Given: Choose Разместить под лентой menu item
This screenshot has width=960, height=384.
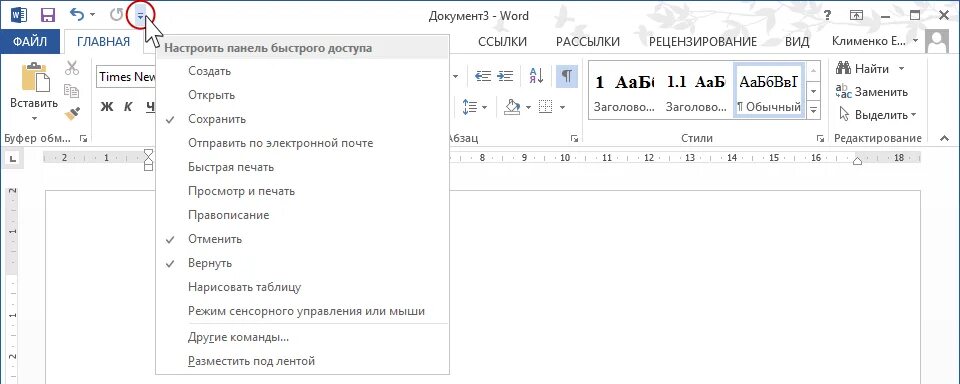Looking at the screenshot, I should (x=302, y=361).
